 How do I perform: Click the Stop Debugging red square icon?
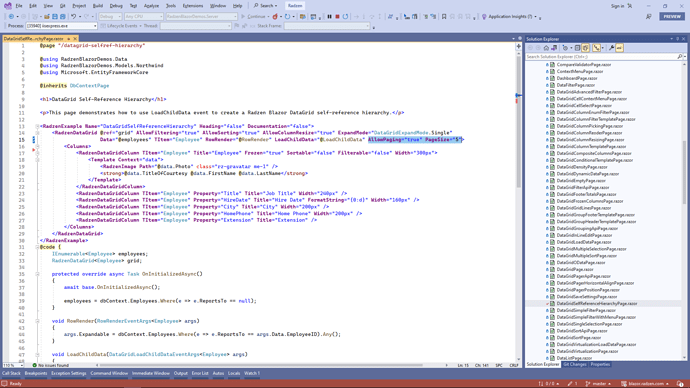(x=338, y=17)
